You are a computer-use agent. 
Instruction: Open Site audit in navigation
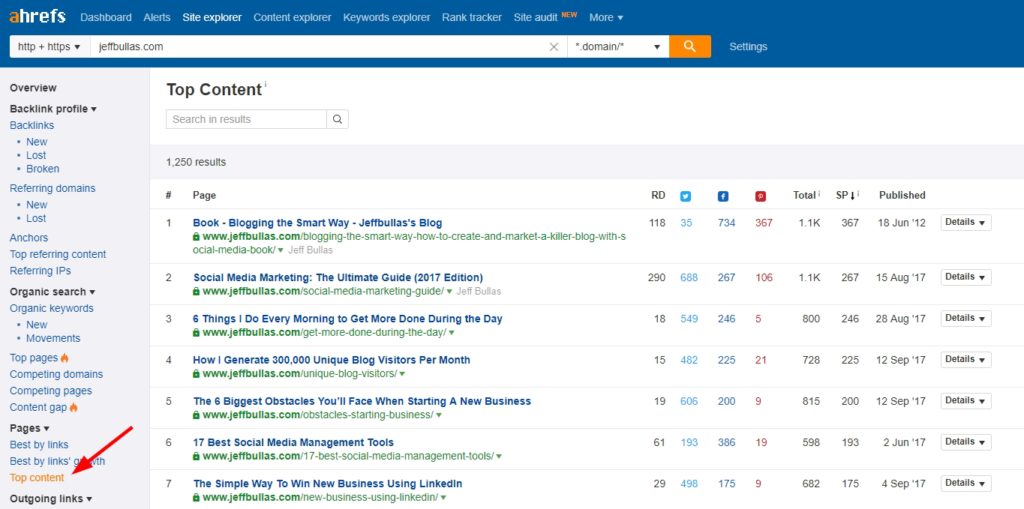(x=536, y=18)
